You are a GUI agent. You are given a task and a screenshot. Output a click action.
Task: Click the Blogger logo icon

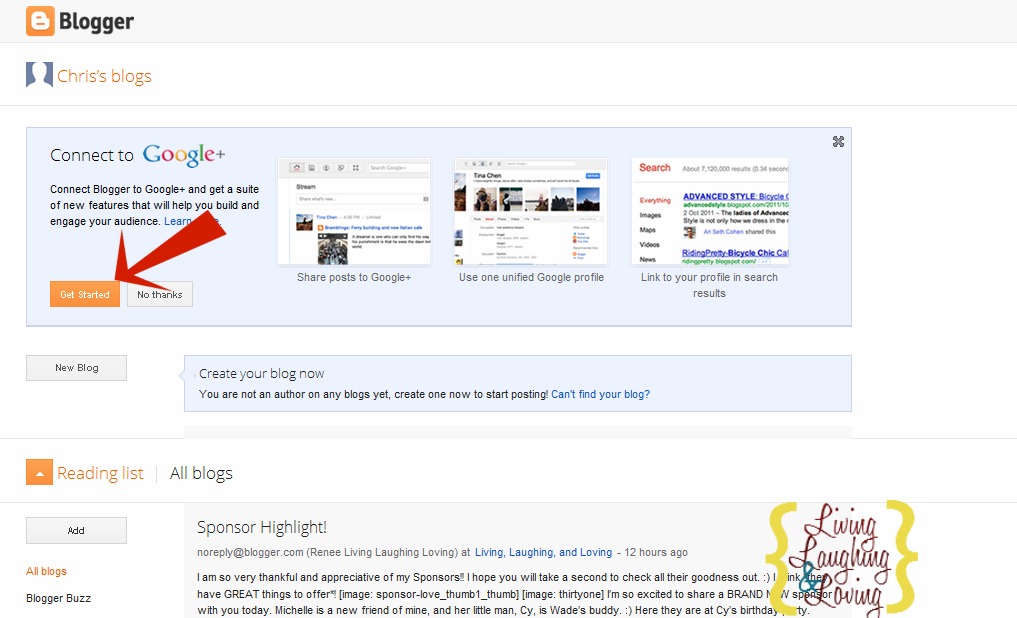pos(40,21)
